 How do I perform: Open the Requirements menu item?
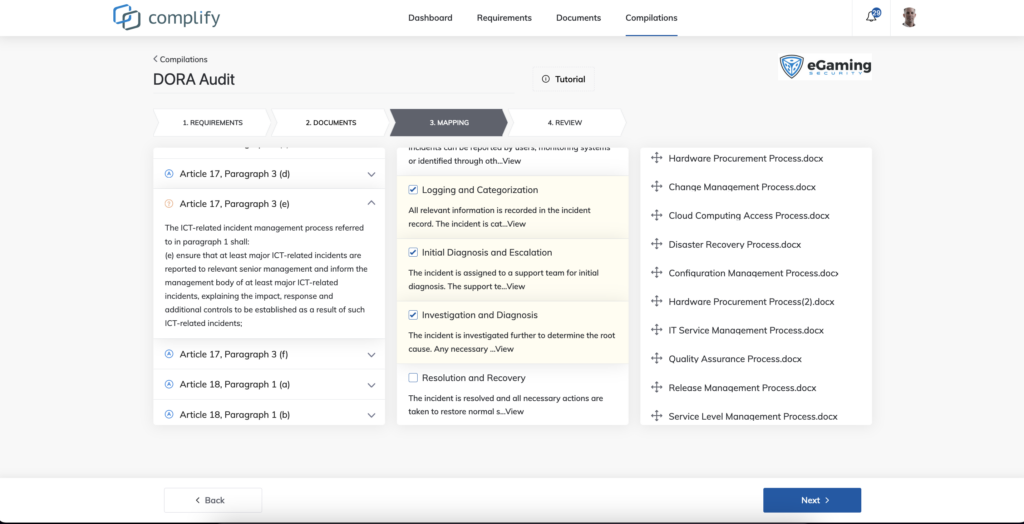(504, 18)
